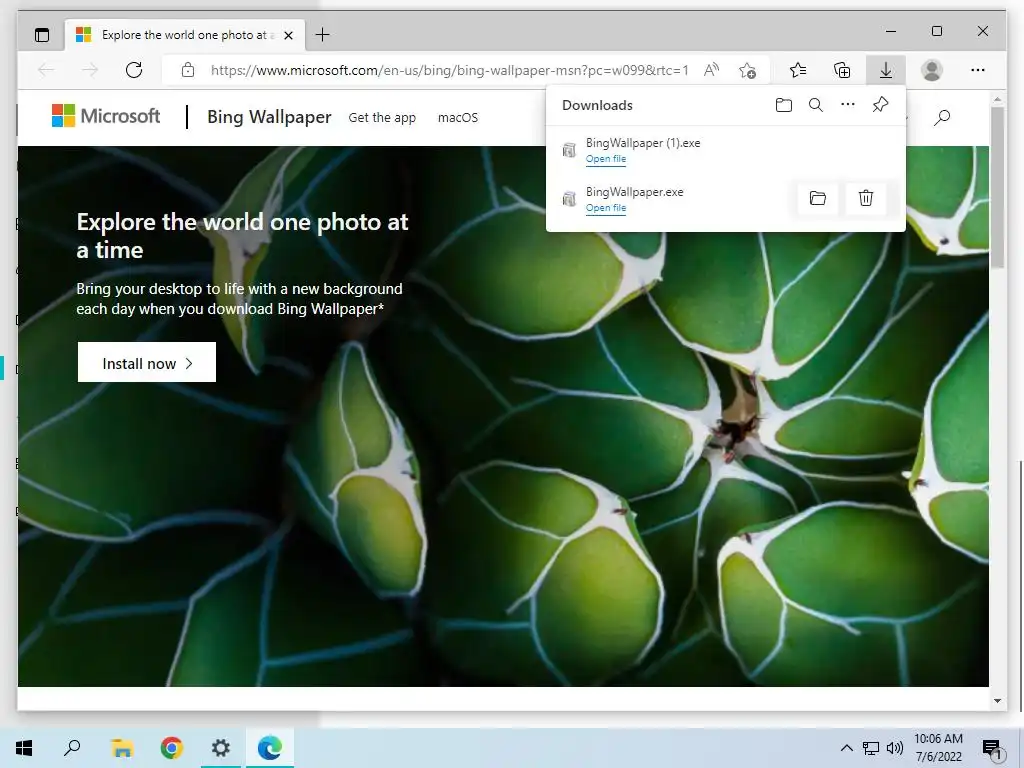Open downloads folder from Downloads header
Viewport: 1024px width, 768px height.
pos(784,105)
